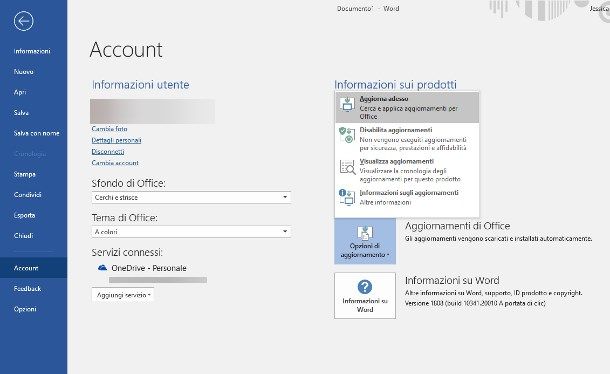Open the Sfondo di Office dropdown
610x374 pixels.
(x=191, y=197)
